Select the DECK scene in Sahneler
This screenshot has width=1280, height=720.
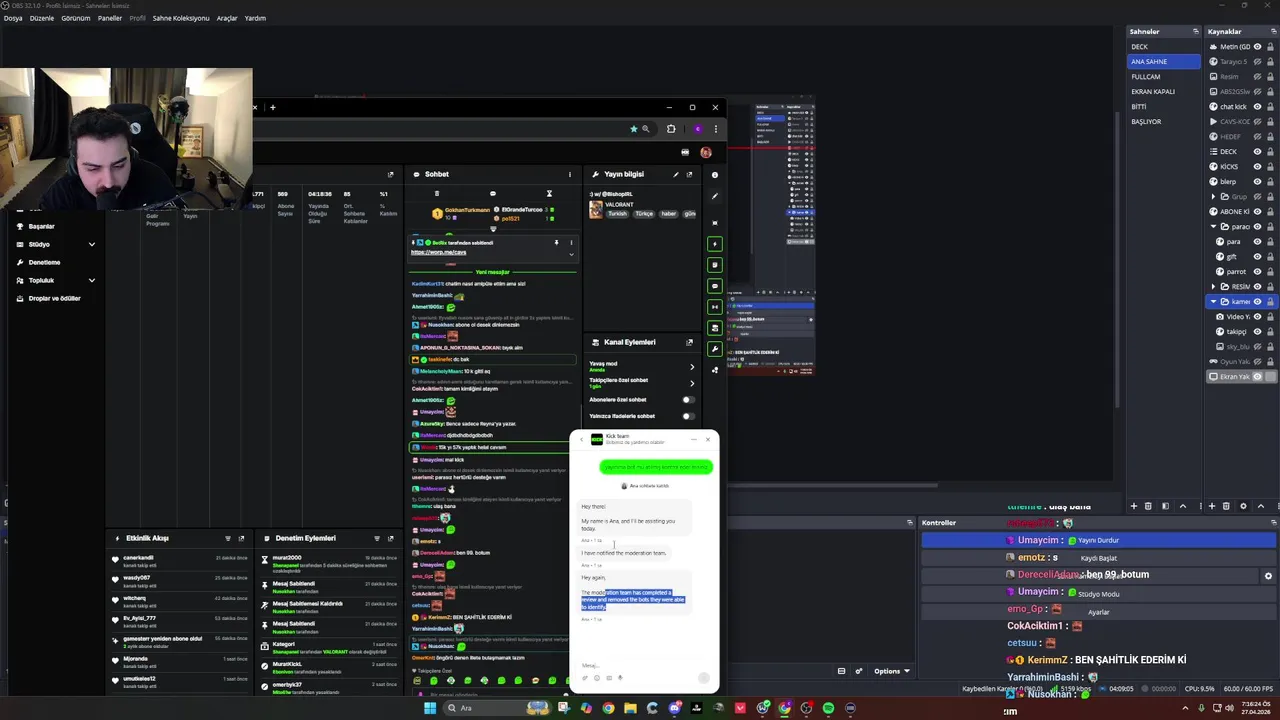(x=1163, y=47)
